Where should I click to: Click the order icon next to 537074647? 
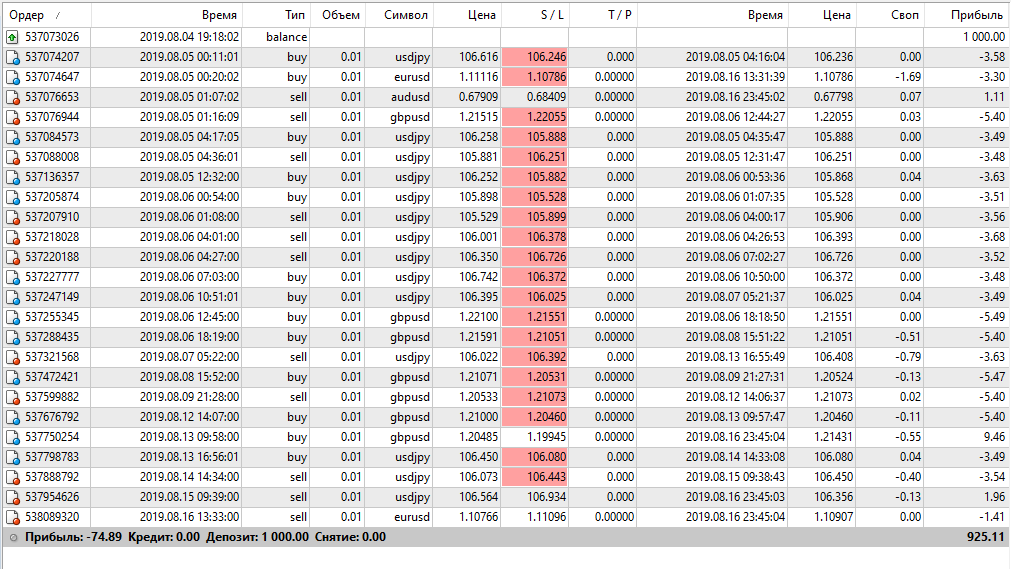click(12, 77)
